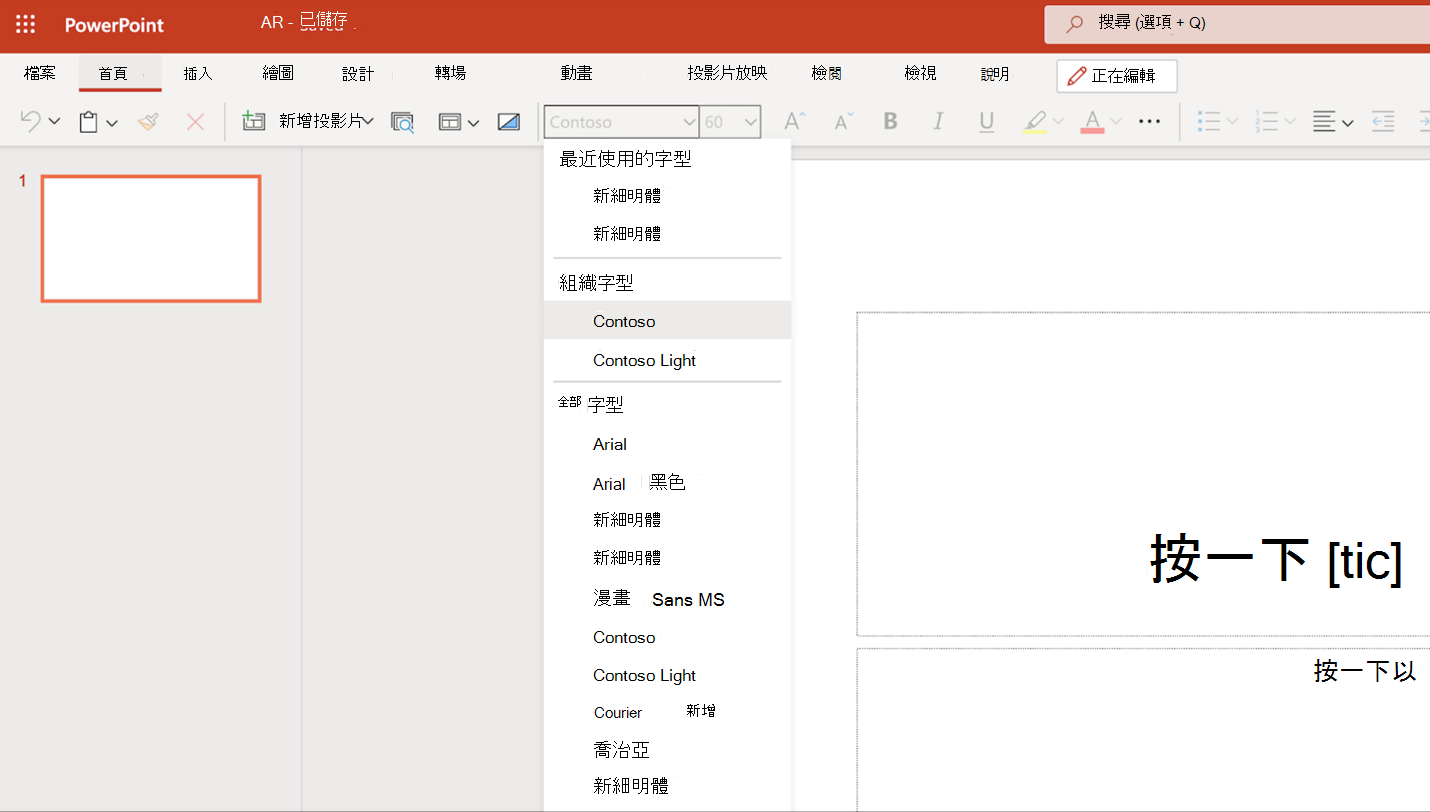This screenshot has height=812, width=1430.
Task: Expand the bullet styles dropdown arrow
Action: point(1232,122)
